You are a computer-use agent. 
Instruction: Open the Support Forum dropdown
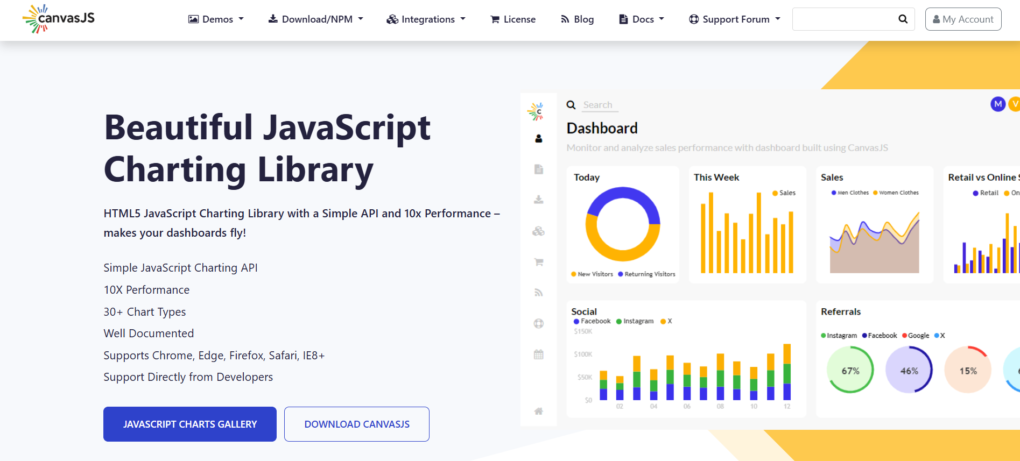tap(734, 20)
